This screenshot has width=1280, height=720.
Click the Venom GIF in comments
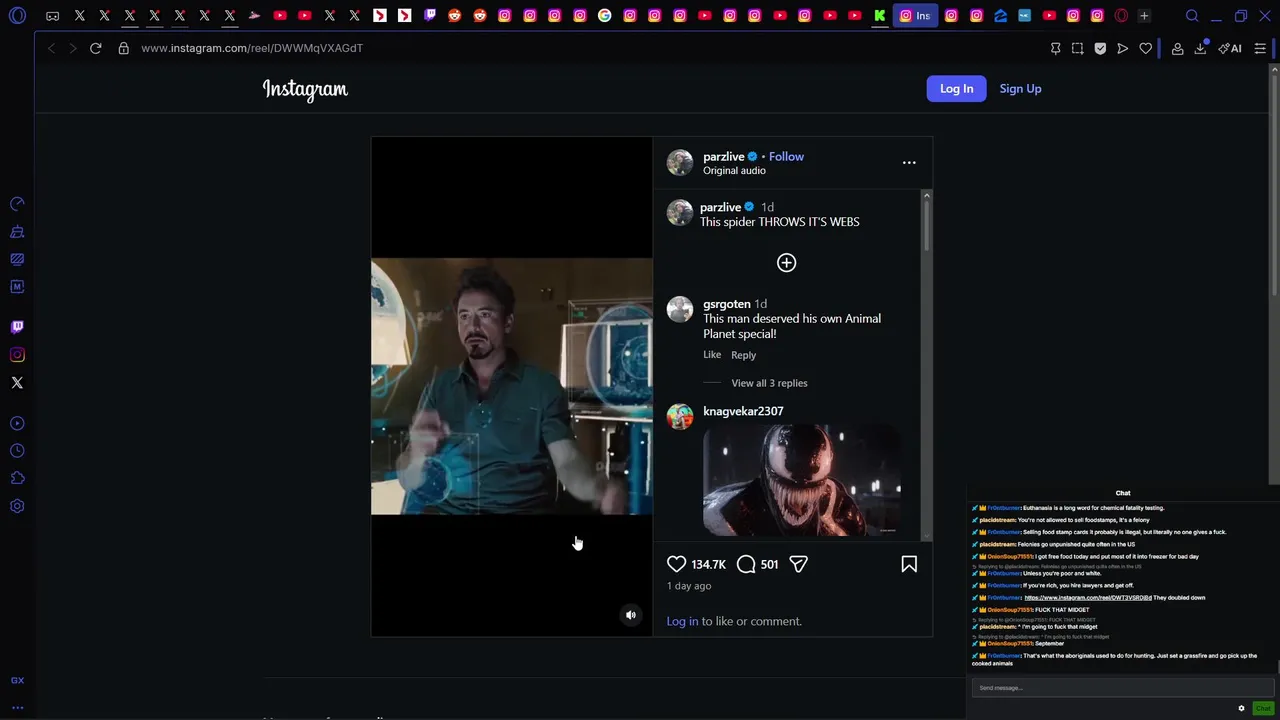point(802,481)
